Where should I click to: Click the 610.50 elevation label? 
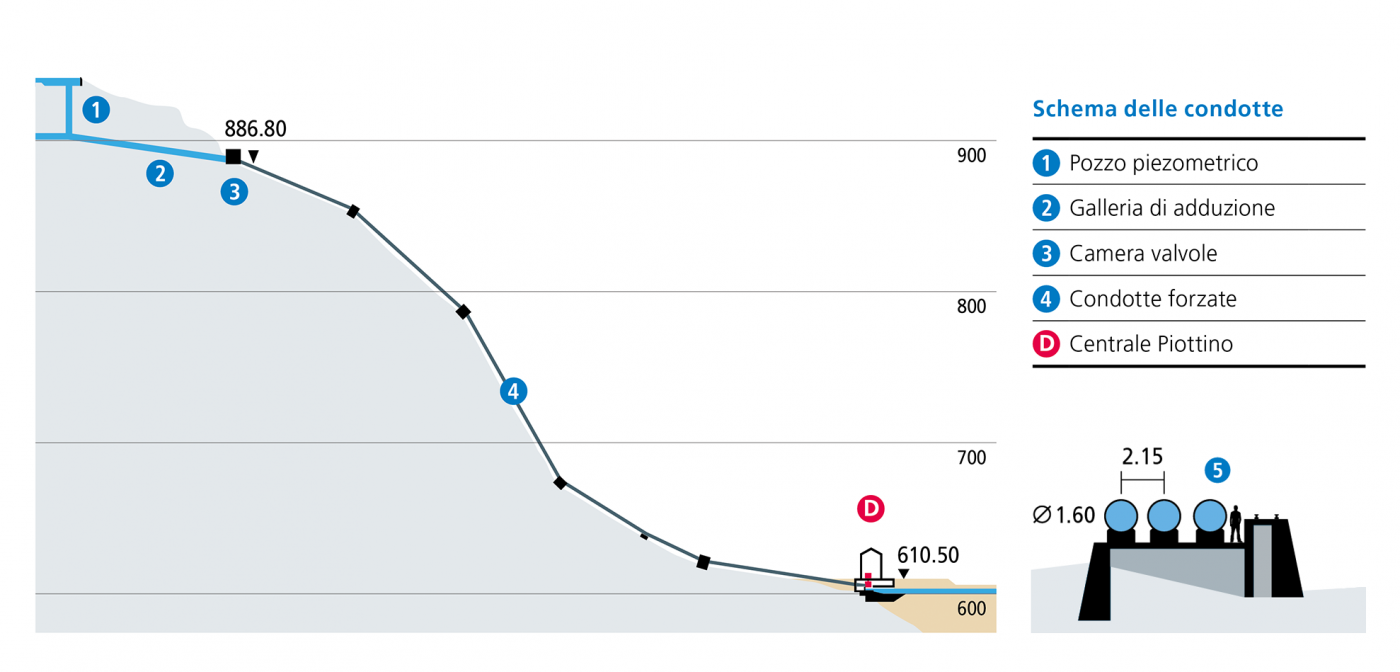click(x=928, y=555)
